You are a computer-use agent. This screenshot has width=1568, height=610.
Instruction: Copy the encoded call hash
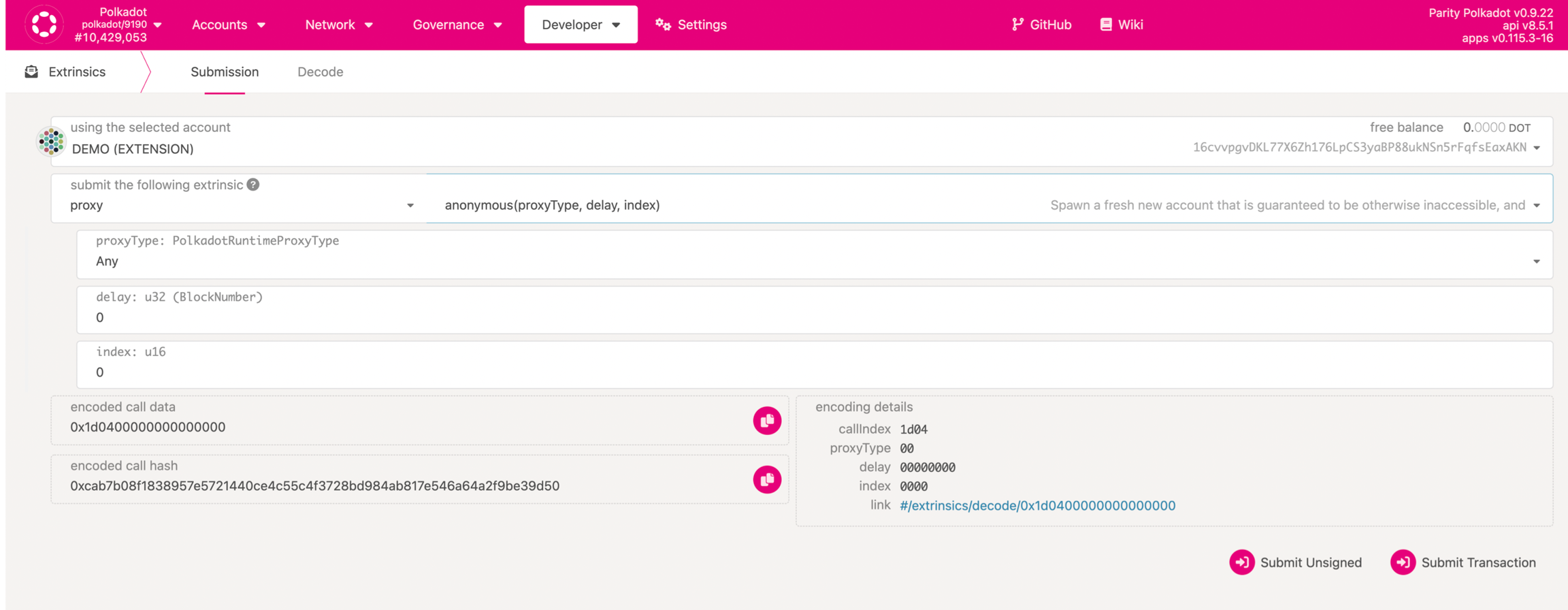click(x=766, y=479)
